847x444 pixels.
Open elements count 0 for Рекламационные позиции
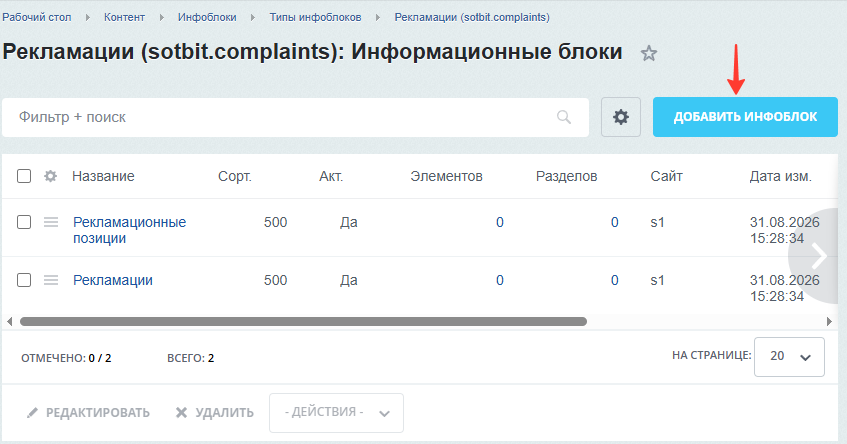tap(500, 222)
